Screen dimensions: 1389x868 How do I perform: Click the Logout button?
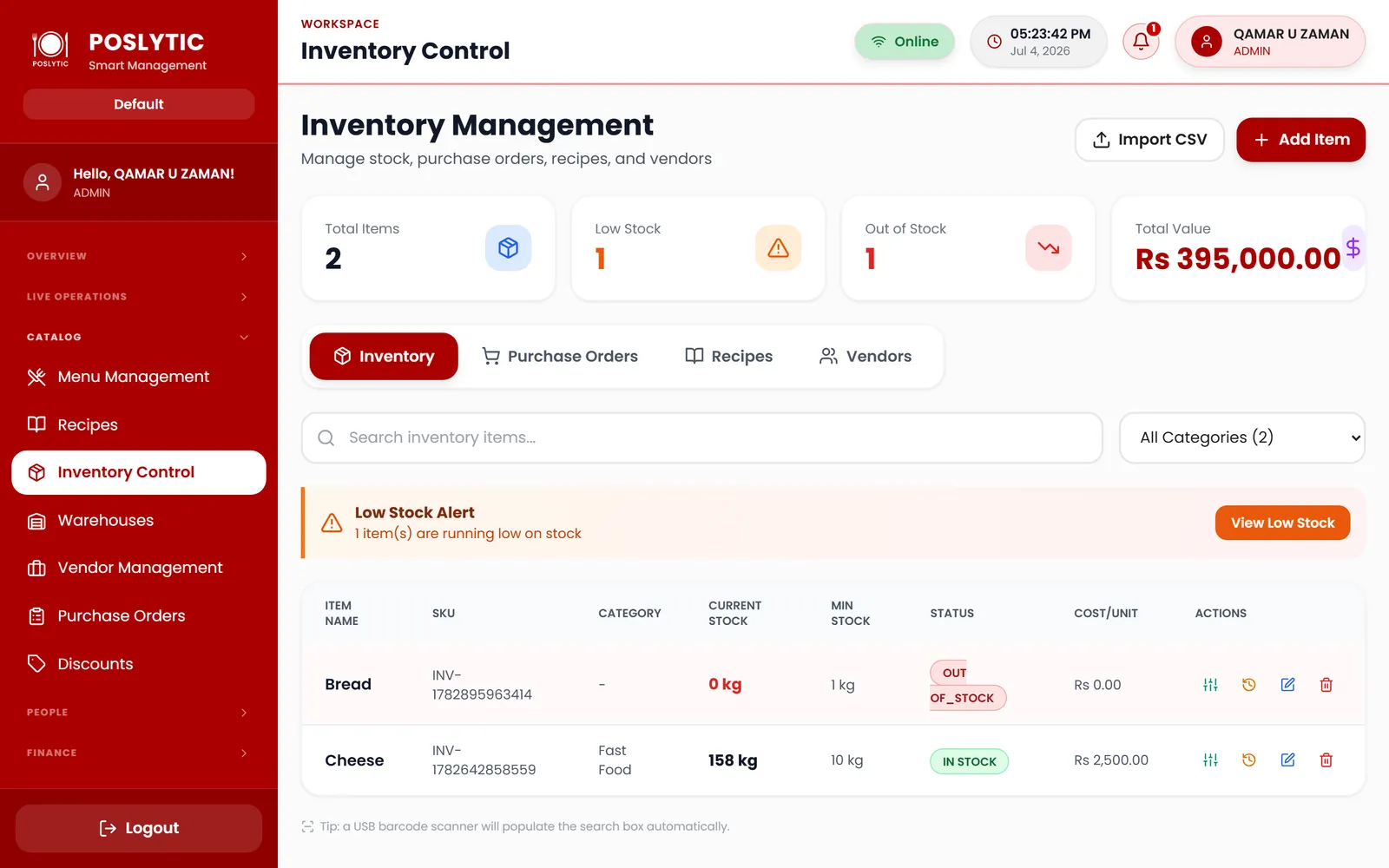[139, 828]
